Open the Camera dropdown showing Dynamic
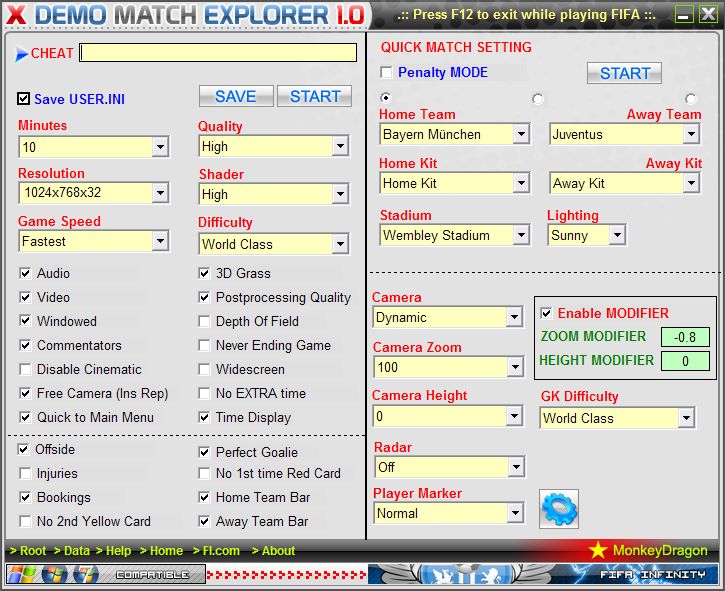This screenshot has height=591, width=725. [514, 317]
